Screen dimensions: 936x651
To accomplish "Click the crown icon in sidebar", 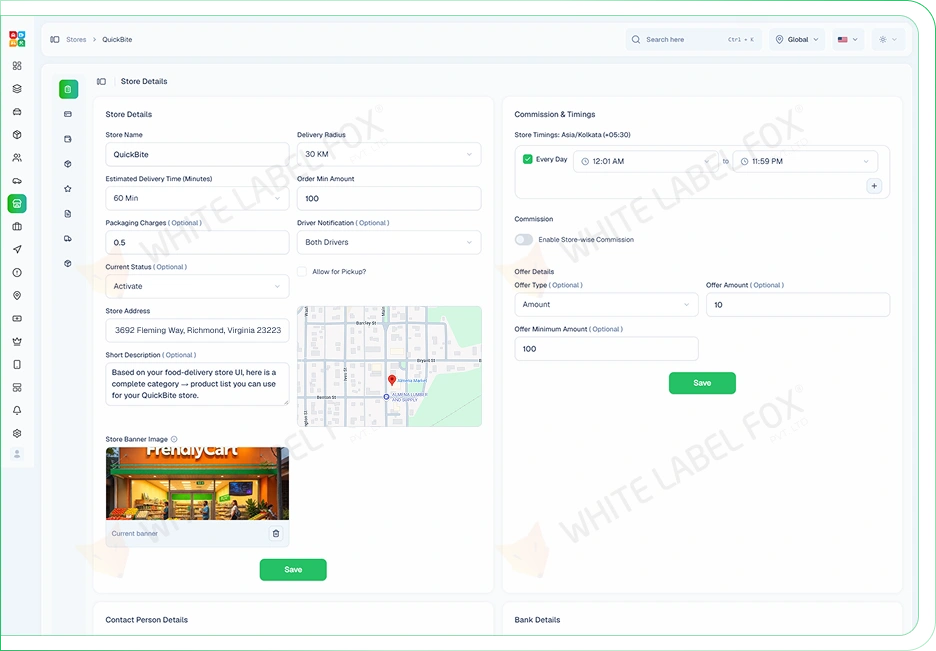I will (x=17, y=341).
